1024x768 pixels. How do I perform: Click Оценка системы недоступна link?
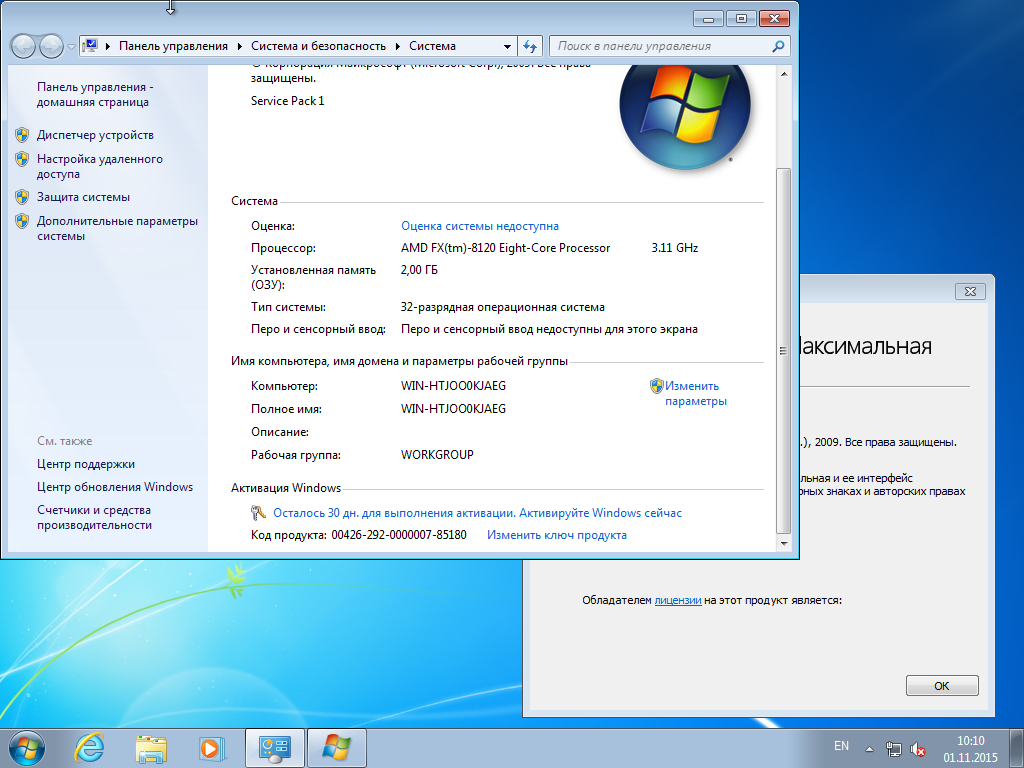(480, 226)
